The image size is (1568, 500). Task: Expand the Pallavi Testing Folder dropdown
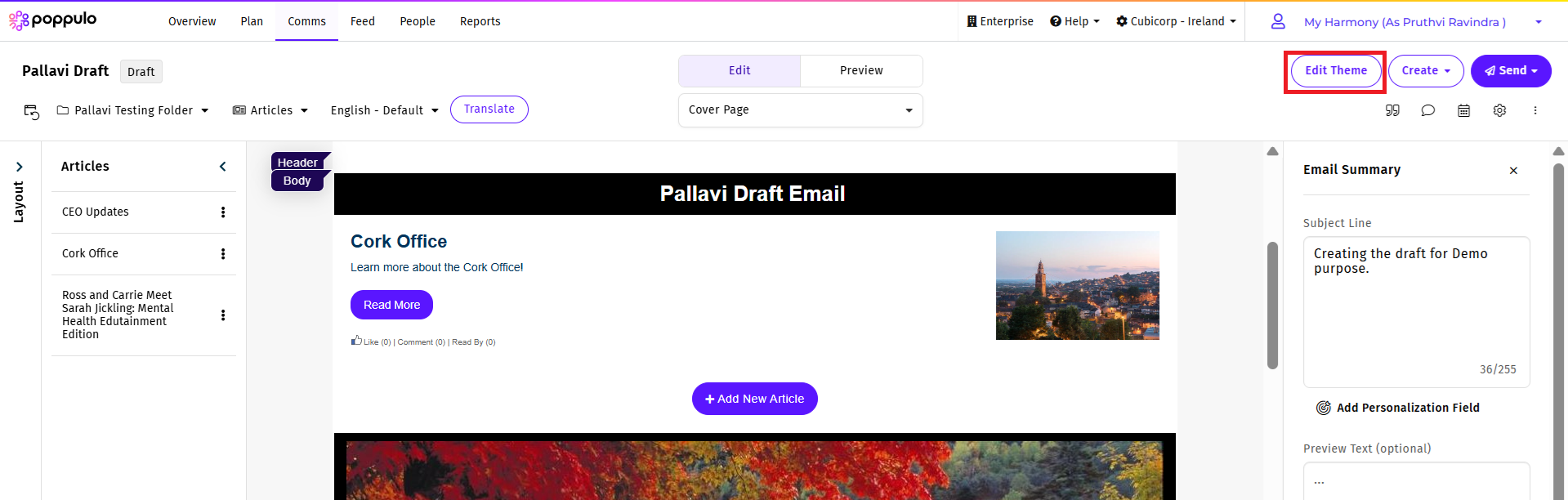pyautogui.click(x=132, y=110)
